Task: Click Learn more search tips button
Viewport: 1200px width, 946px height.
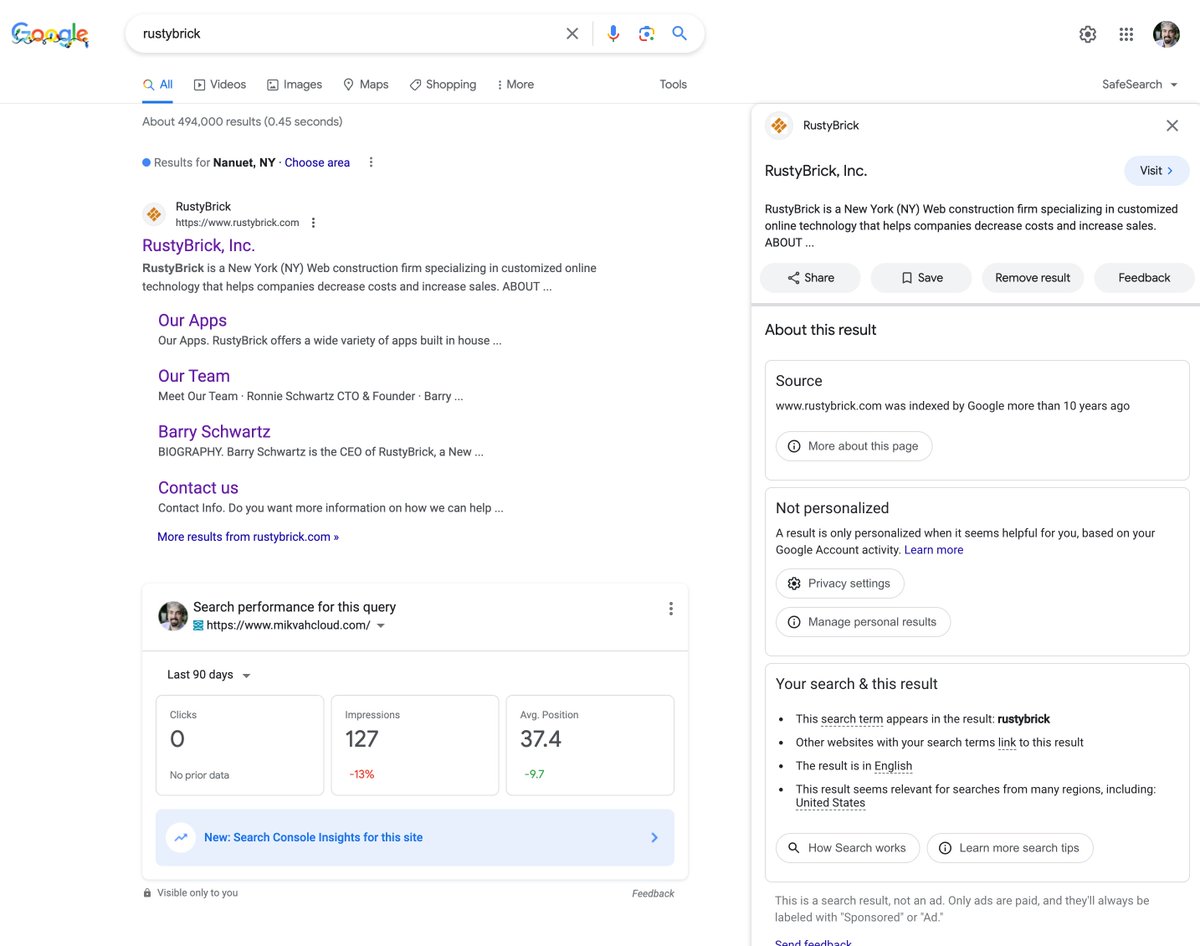Action: [x=1010, y=848]
